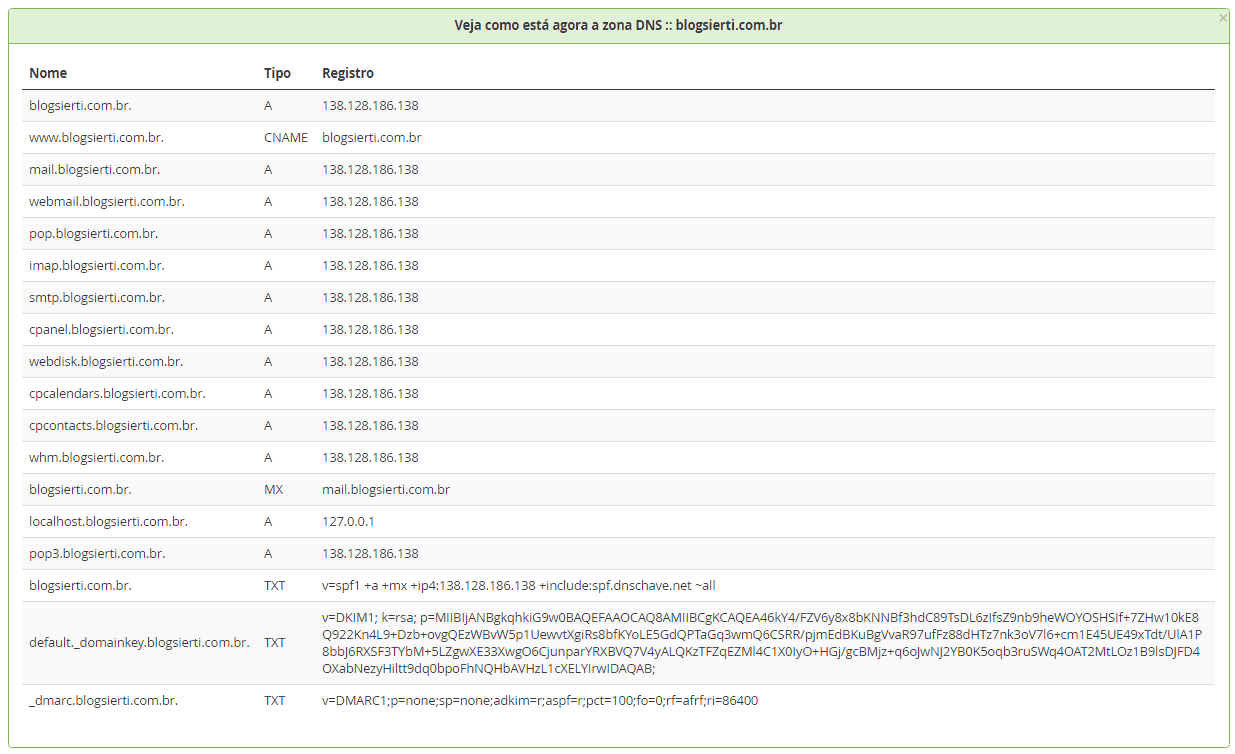Click the Nome column header

pos(48,73)
